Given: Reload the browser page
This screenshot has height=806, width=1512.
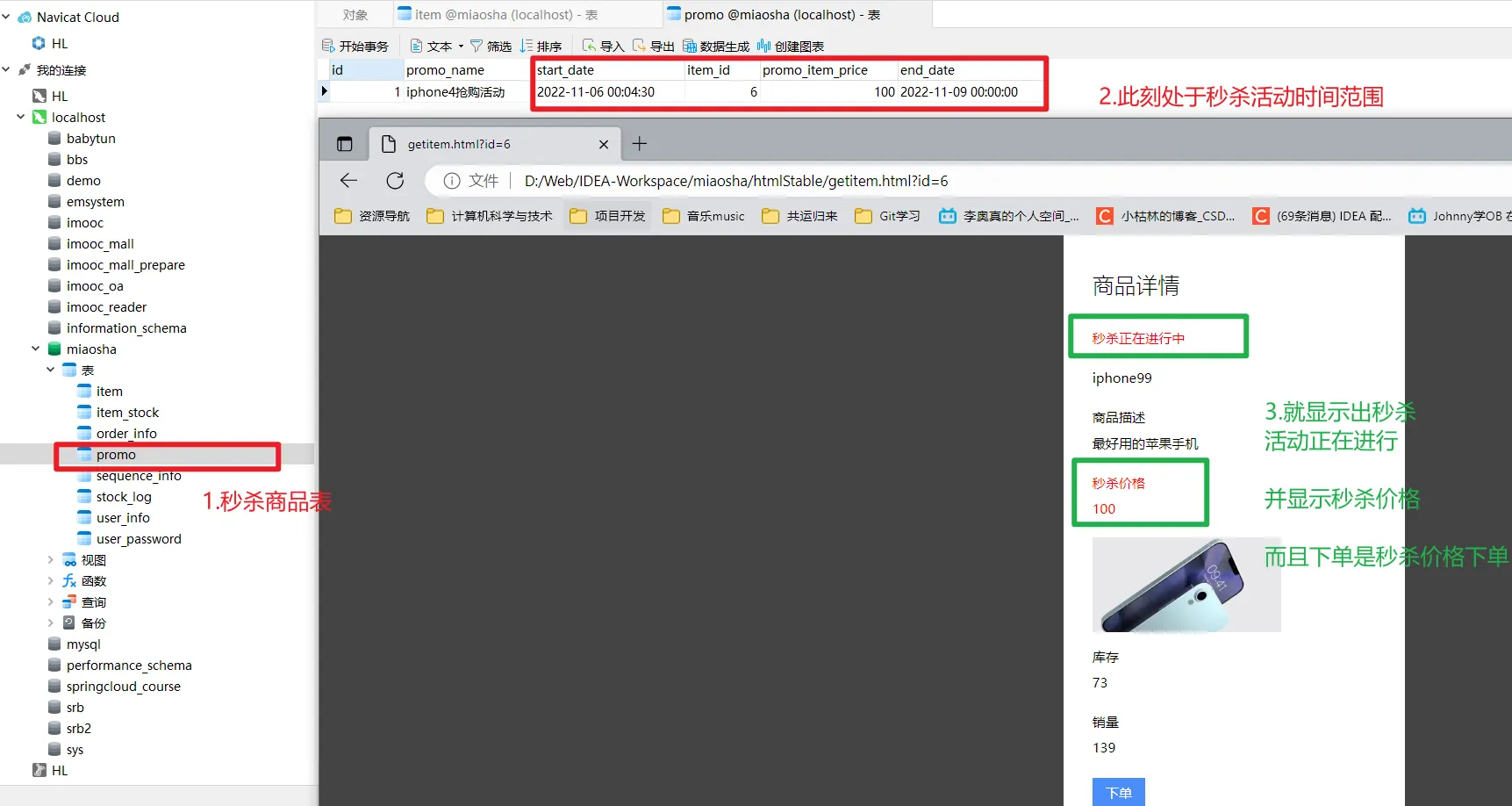Looking at the screenshot, I should [x=395, y=181].
